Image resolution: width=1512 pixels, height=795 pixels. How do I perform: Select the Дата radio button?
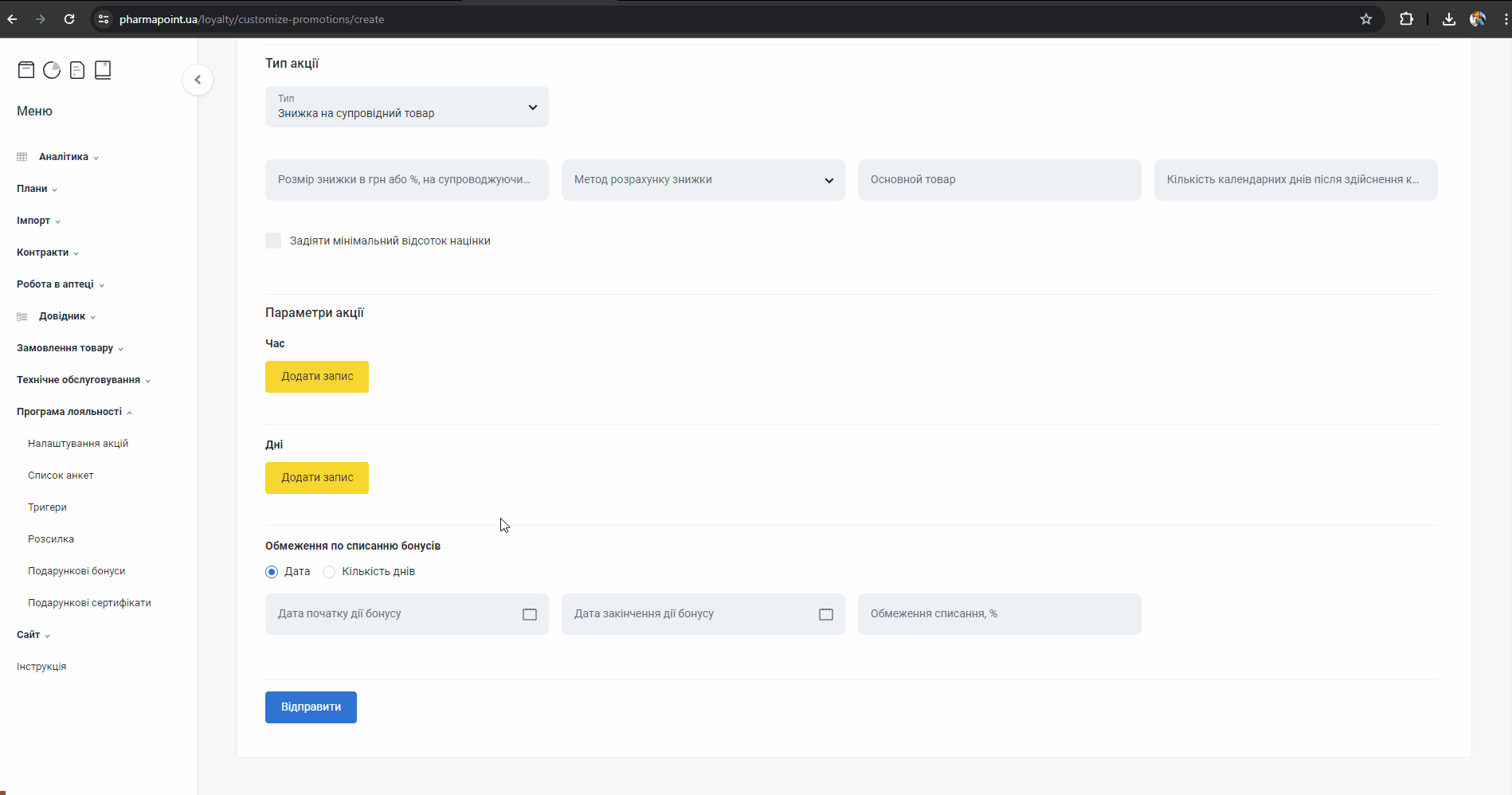click(272, 572)
